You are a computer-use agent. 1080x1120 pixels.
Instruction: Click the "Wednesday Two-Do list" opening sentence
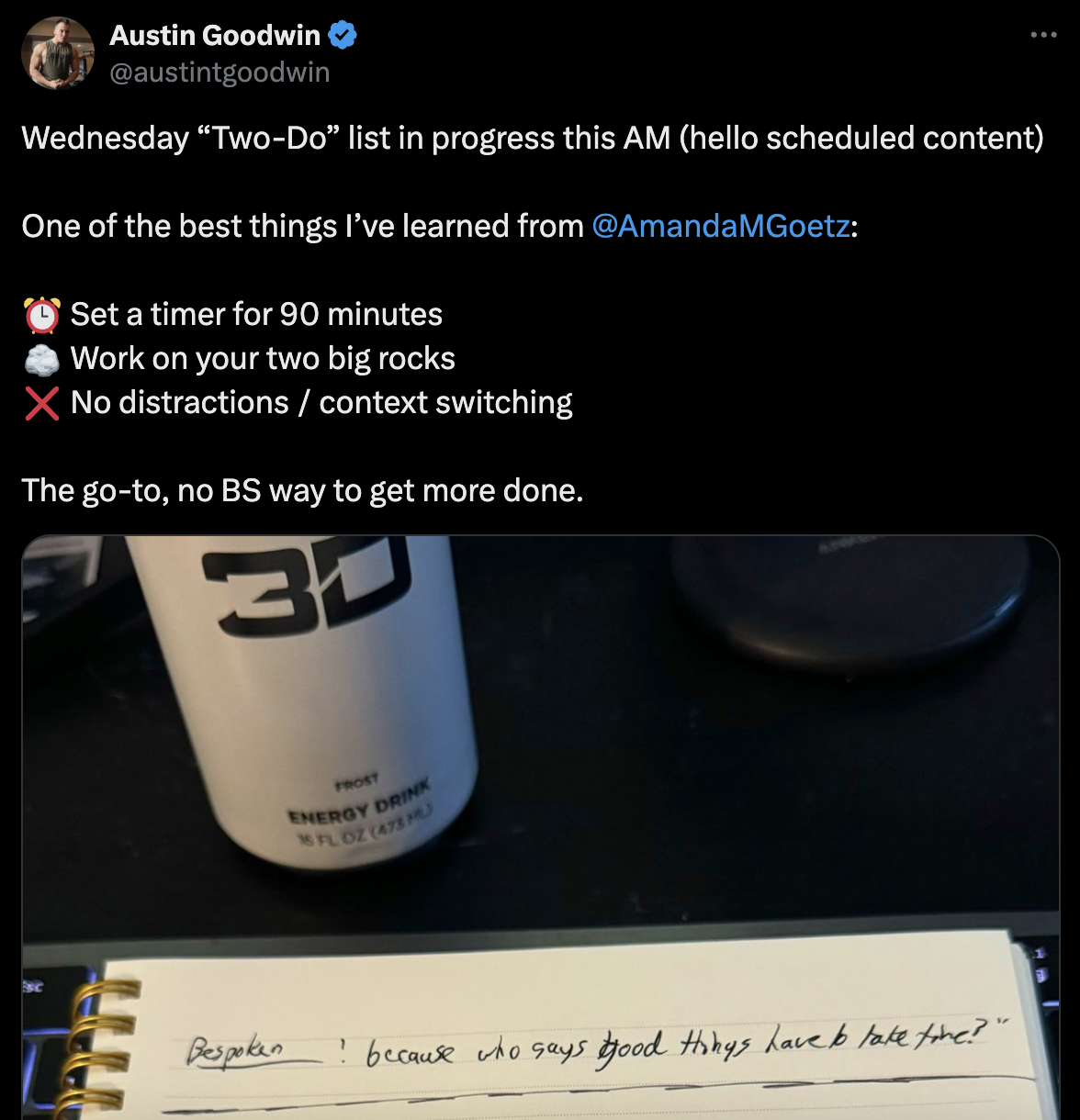tap(533, 138)
